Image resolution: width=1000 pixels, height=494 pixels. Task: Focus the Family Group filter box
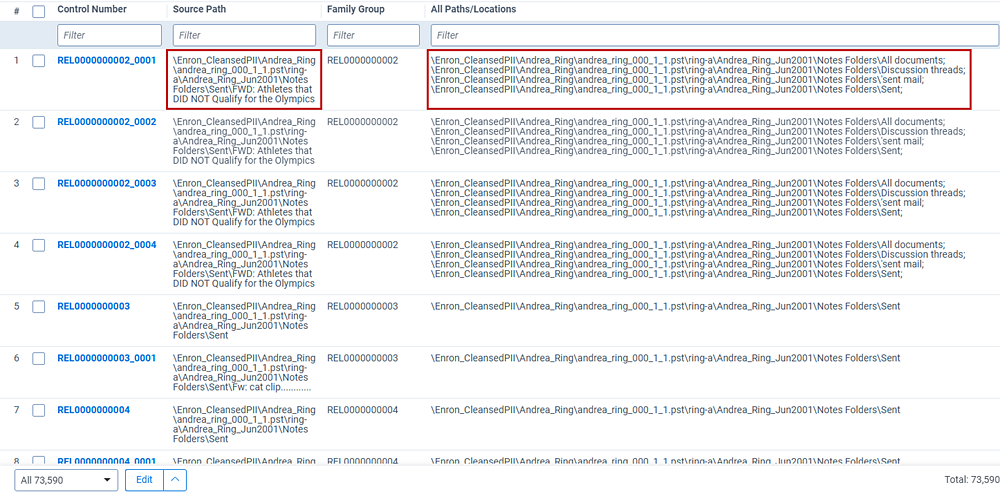click(373, 35)
